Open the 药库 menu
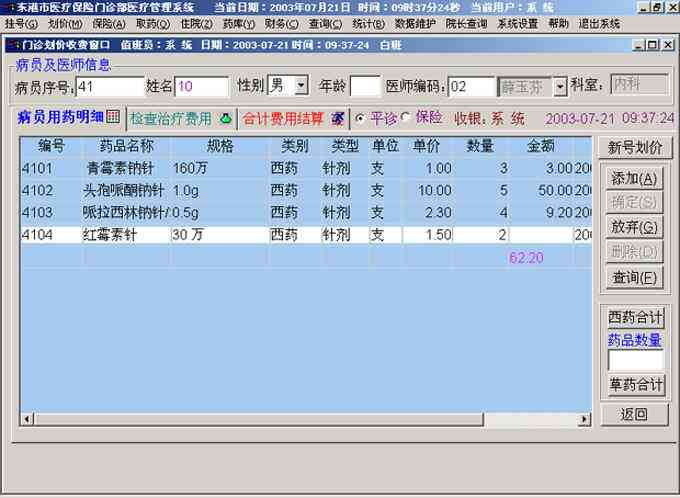The image size is (680, 498). 239,23
